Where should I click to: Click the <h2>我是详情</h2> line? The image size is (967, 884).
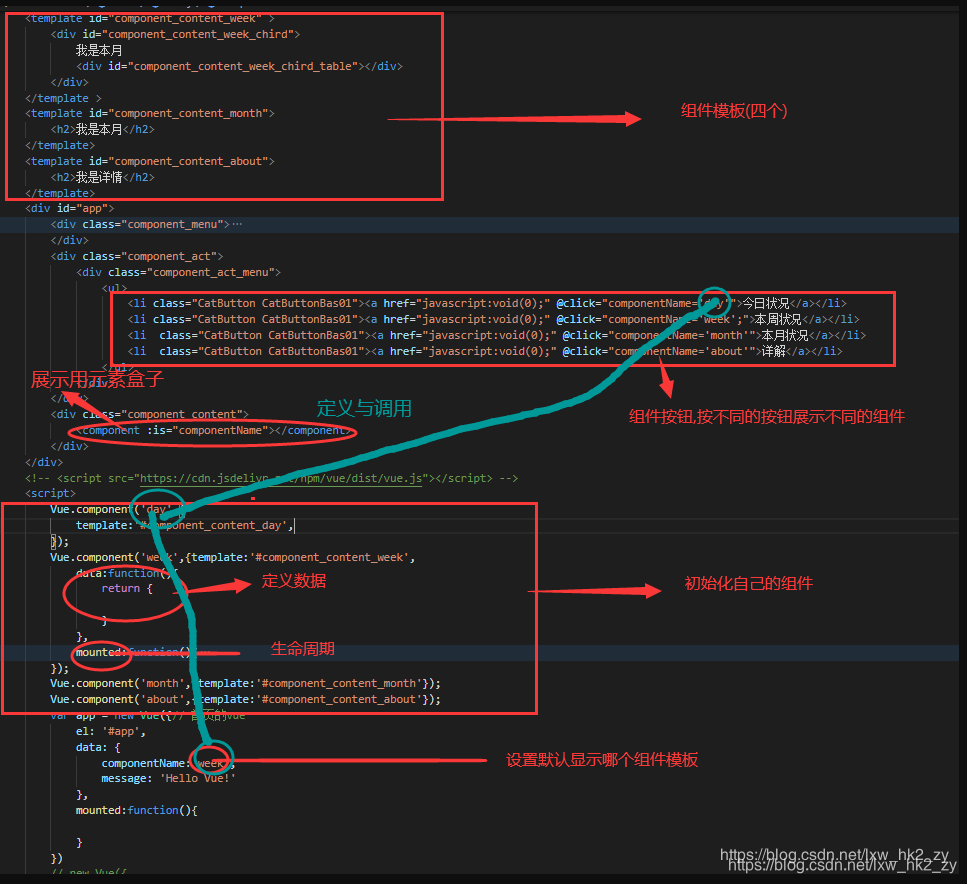coord(102,178)
